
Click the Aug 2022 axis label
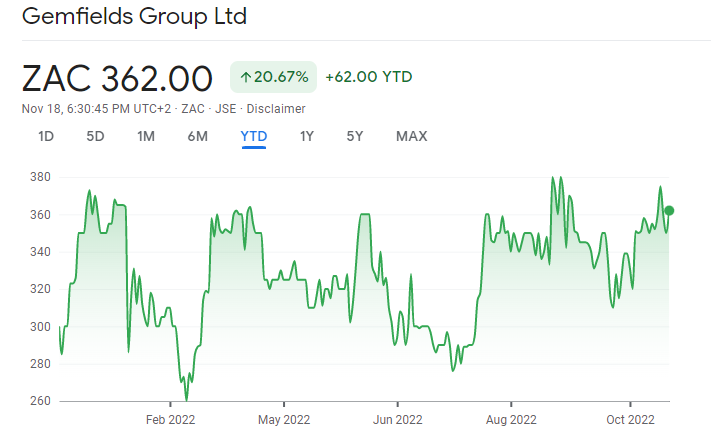tap(511, 420)
